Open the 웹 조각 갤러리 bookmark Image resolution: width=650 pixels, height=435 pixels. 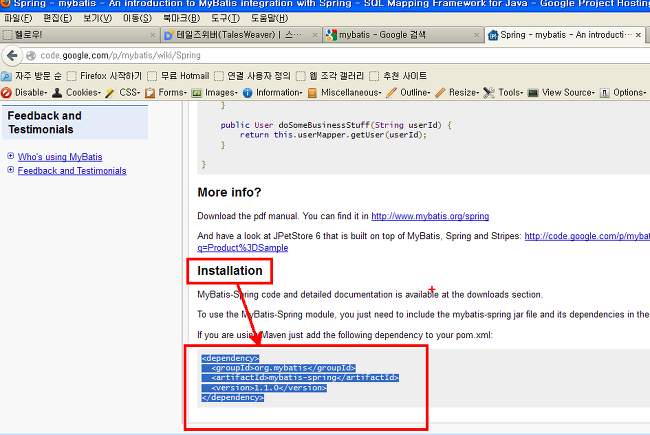(330, 76)
